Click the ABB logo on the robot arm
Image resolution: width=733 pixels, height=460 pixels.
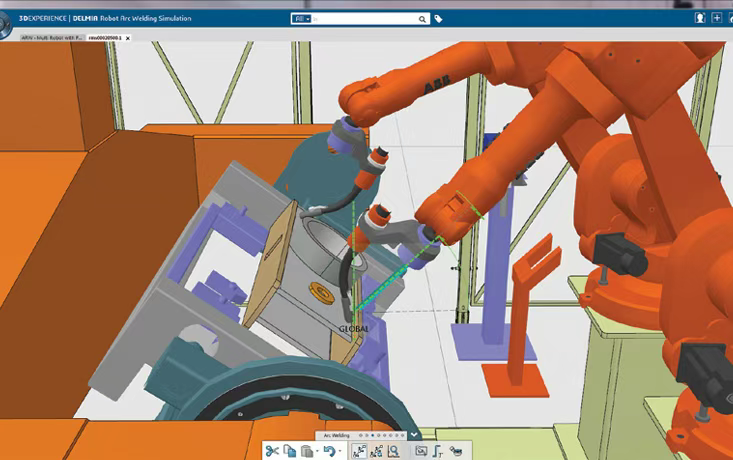coord(437,84)
